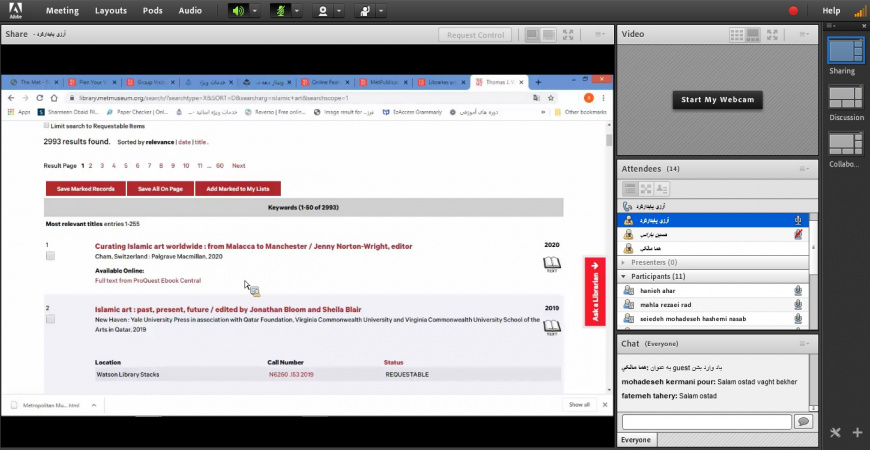This screenshot has height=450, width=870.
Task: Open the Discussion layout
Action: coord(846,97)
